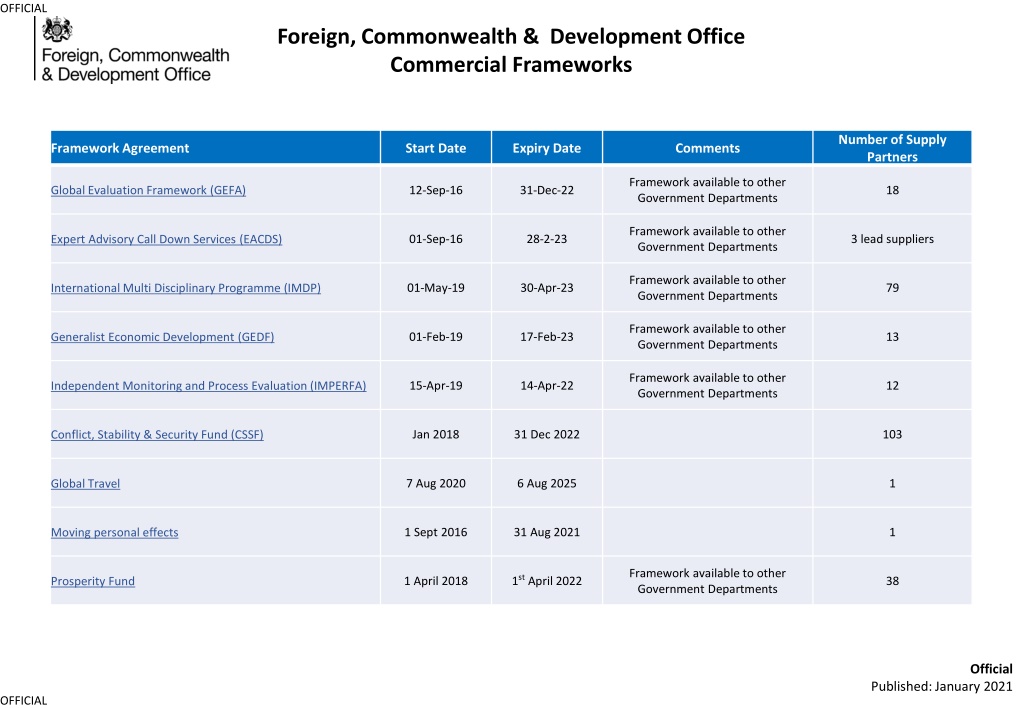Click the Foreign, Commonwealth & Development Office logo text
Viewport: 1023px width, 708px height.
click(136, 65)
